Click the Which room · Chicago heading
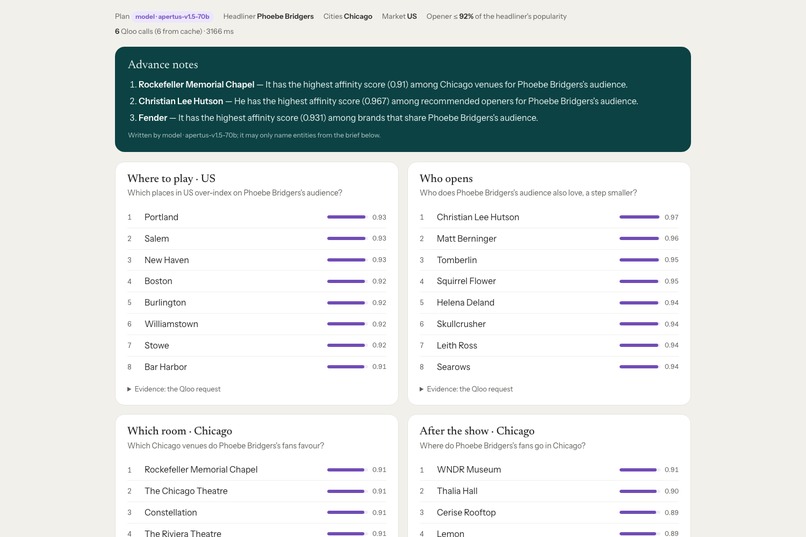Viewport: 806px width, 537px height. 180,431
